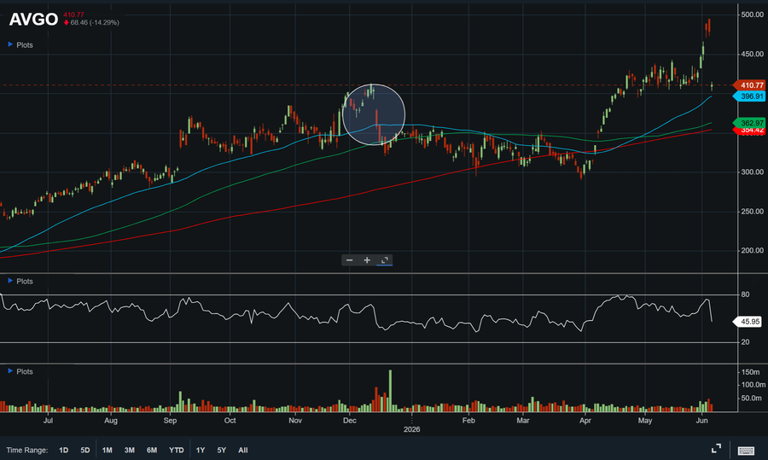768x460 pixels.
Task: Zoom out with the minus chart button
Action: click(349, 260)
